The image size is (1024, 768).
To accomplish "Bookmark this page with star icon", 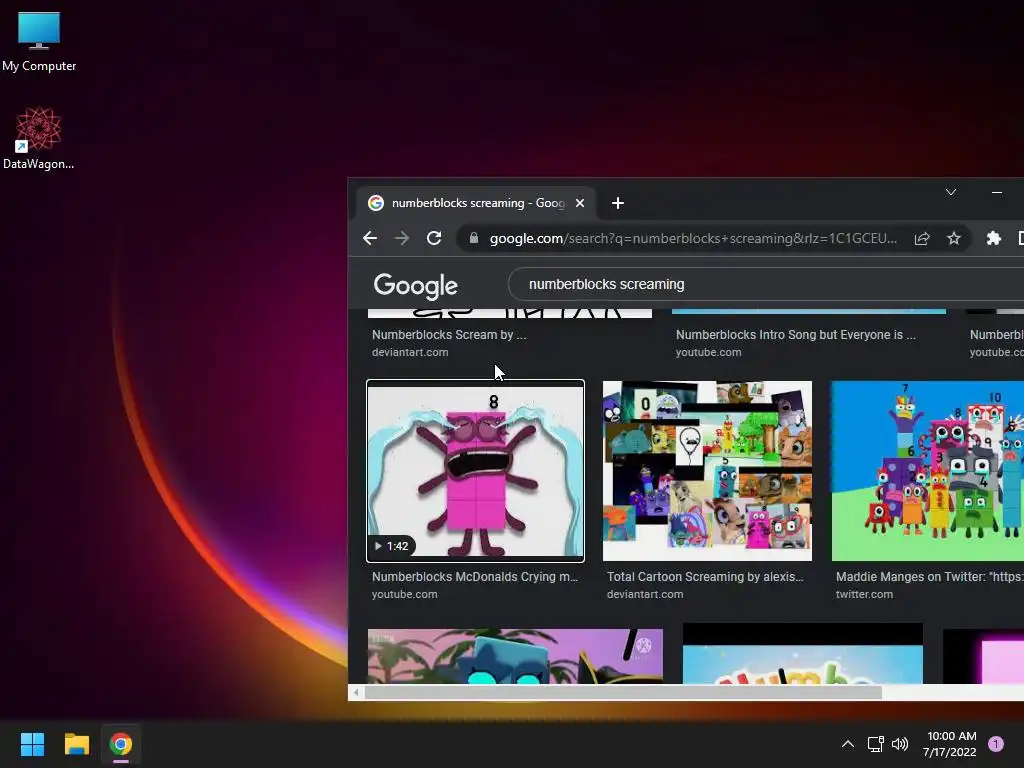I will tap(953, 238).
